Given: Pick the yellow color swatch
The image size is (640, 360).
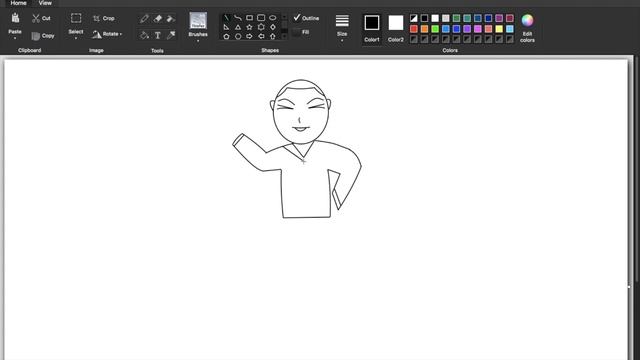Looking at the screenshot, I should [499, 29].
